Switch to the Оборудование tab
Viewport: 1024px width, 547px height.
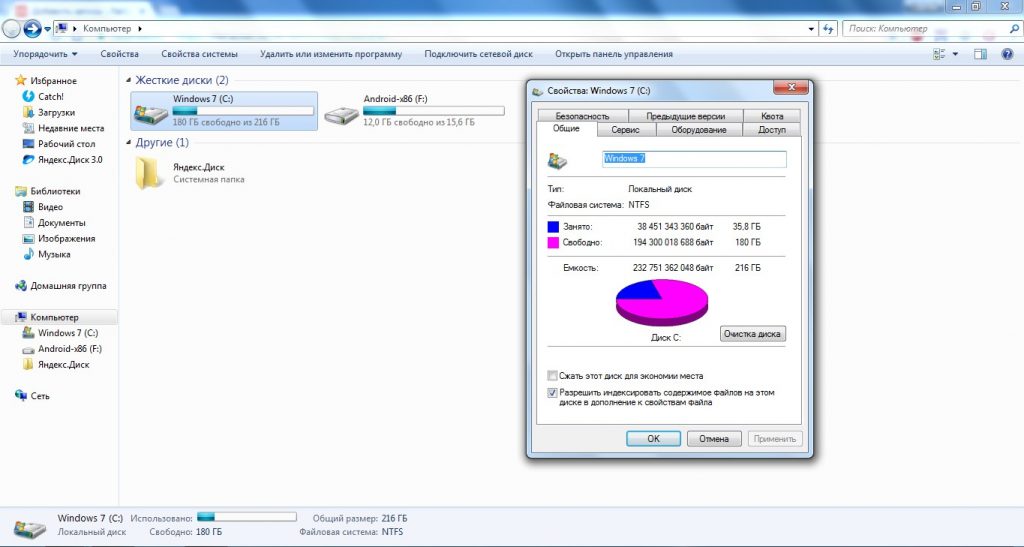point(699,130)
